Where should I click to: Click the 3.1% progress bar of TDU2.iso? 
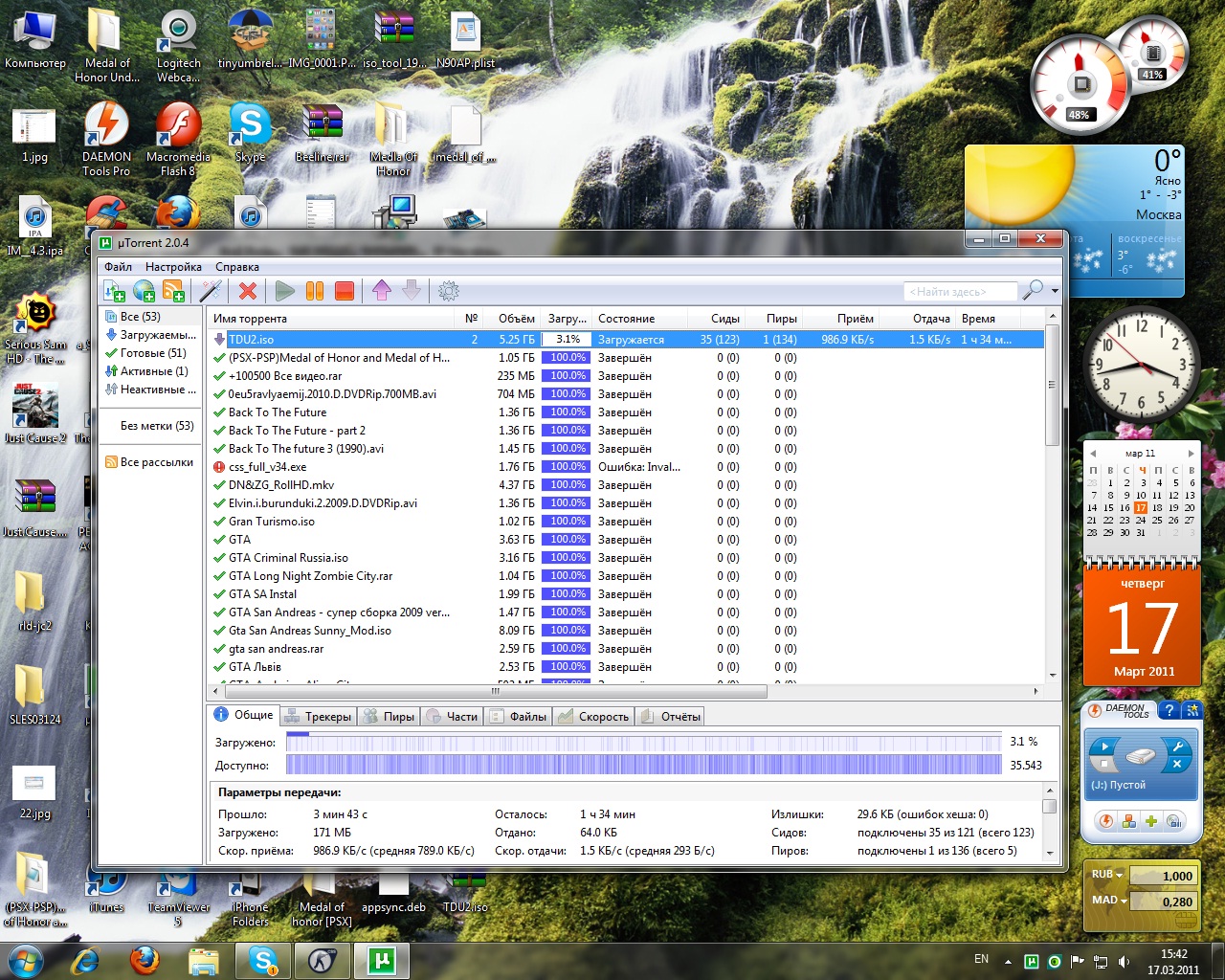point(567,340)
